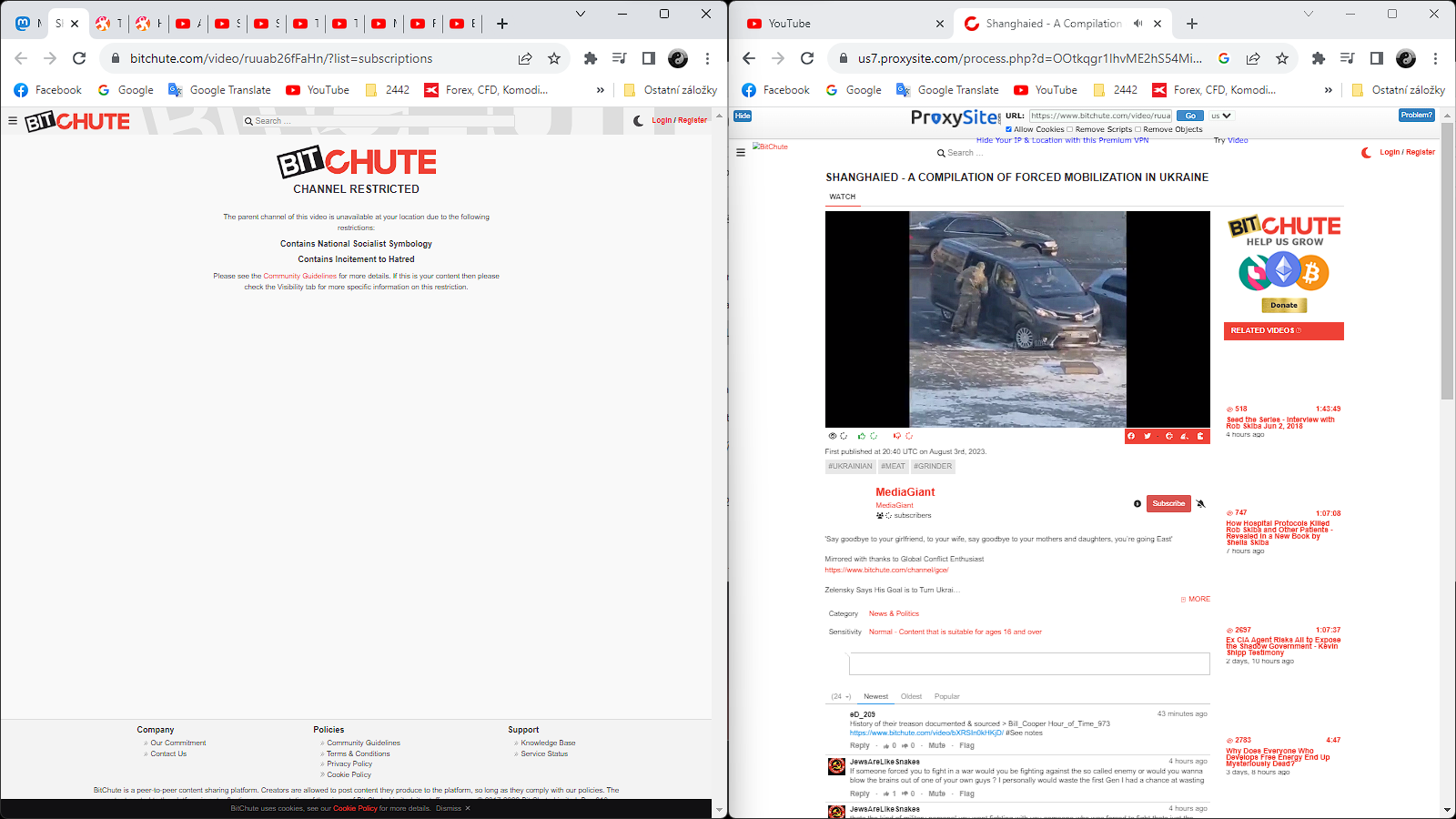Open the proxy server 'us' location dropdown
This screenshot has width=1456, height=819.
(1220, 116)
